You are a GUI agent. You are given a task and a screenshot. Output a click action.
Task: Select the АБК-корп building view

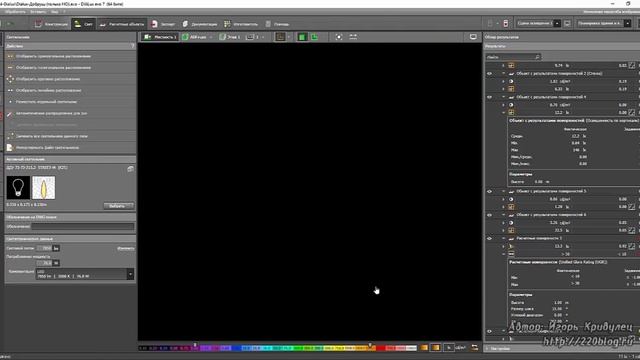coord(194,37)
